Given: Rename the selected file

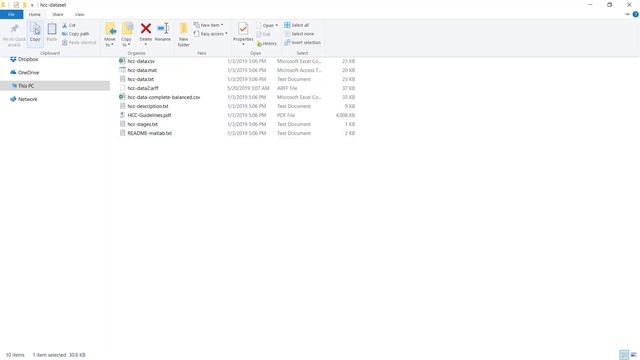Looking at the screenshot, I should tap(163, 33).
